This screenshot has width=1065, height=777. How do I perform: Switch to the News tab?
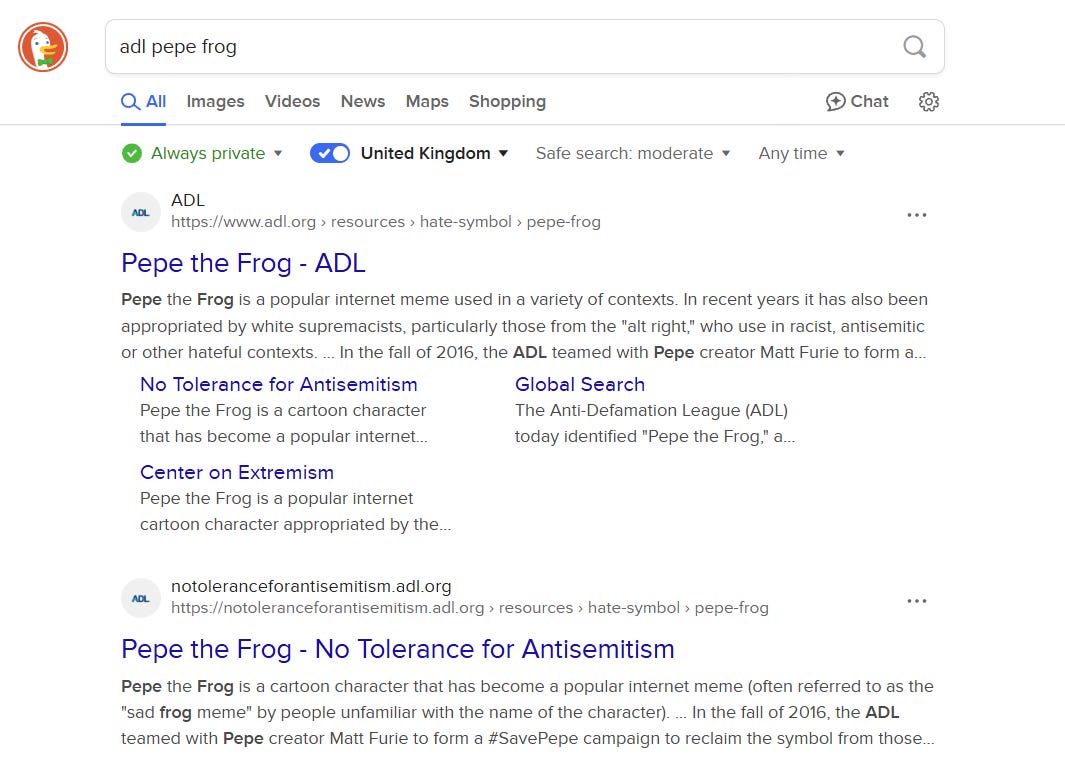[x=363, y=102]
